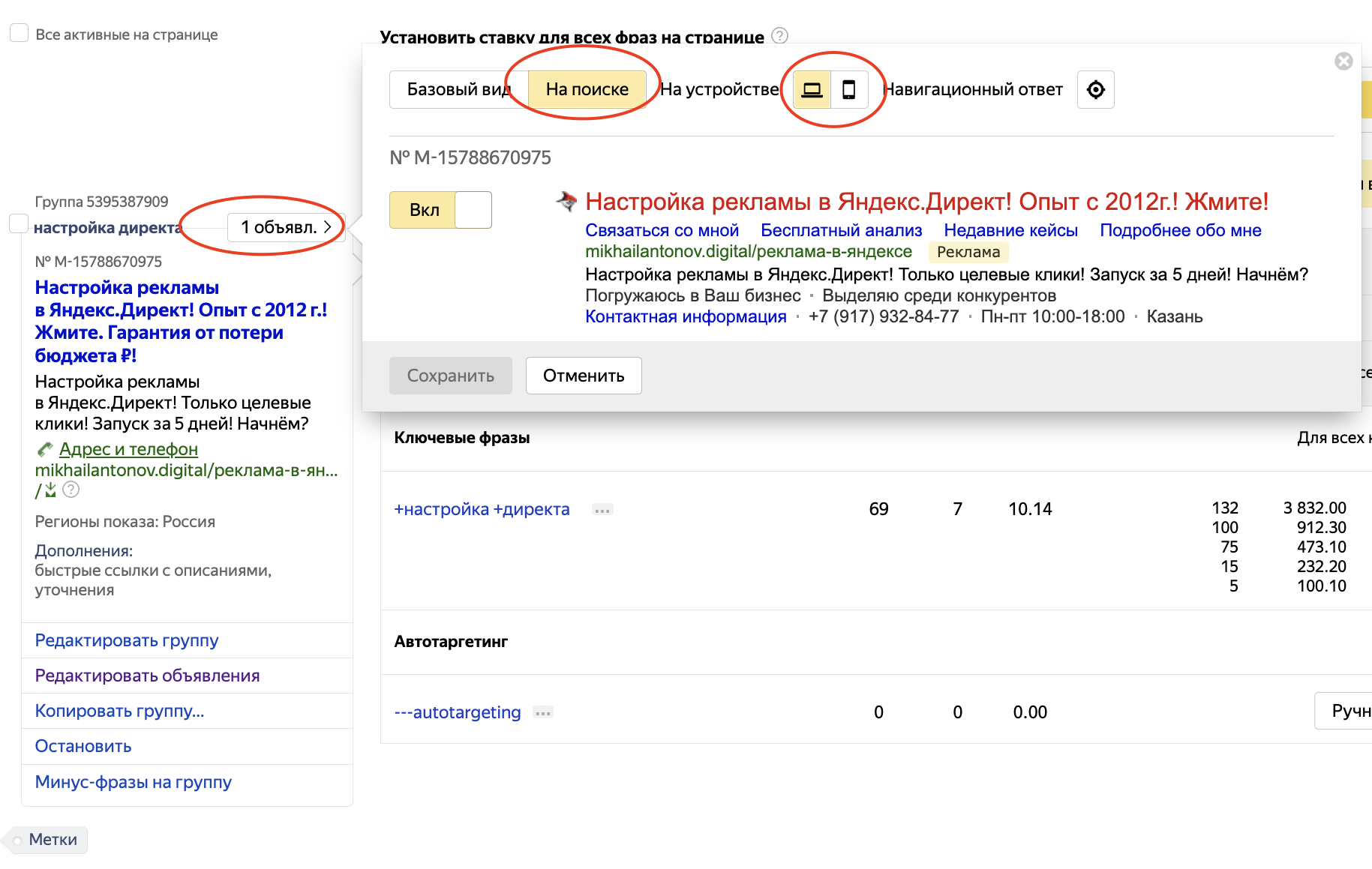Select desktop device preview icon
The image size is (1372, 869).
[812, 90]
